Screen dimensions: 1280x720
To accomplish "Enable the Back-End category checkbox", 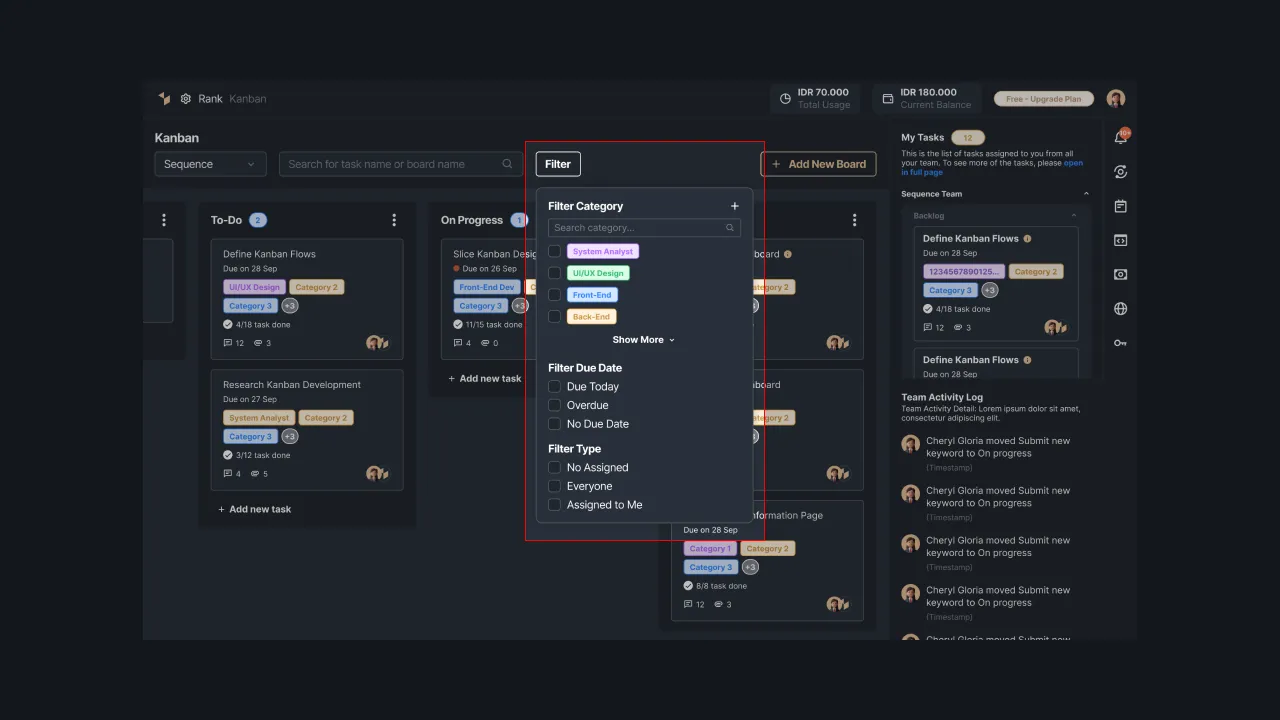I will click(x=554, y=317).
